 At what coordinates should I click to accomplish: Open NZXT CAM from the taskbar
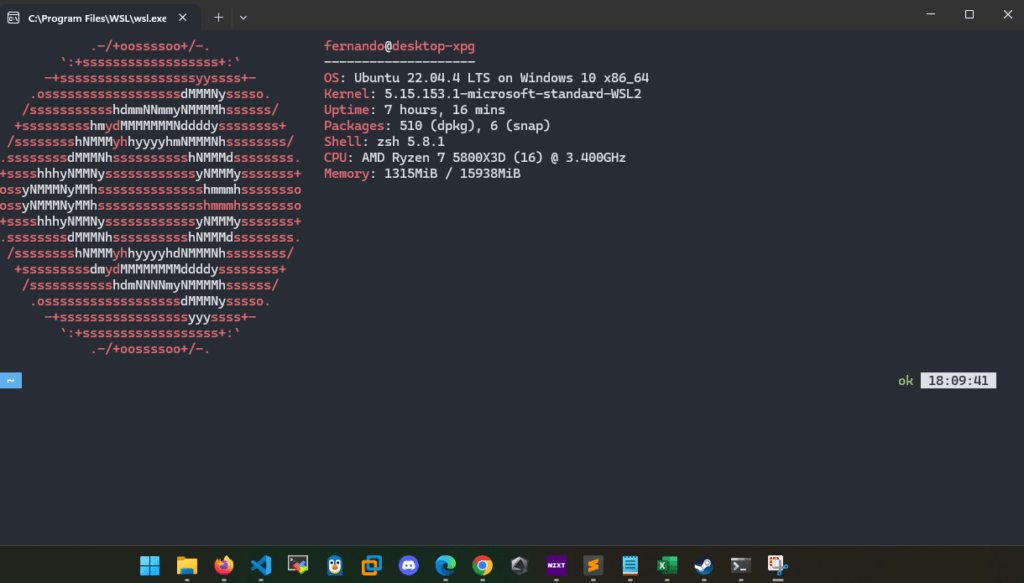[556, 566]
